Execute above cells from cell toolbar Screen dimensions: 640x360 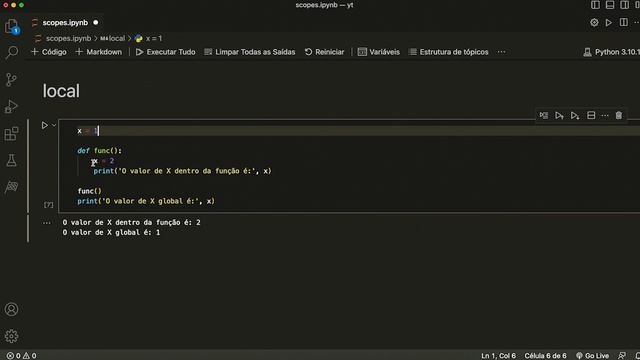pos(559,116)
